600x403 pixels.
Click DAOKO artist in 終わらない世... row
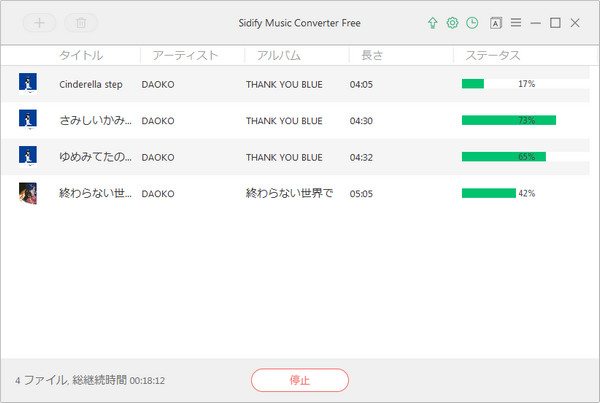pyautogui.click(x=158, y=194)
